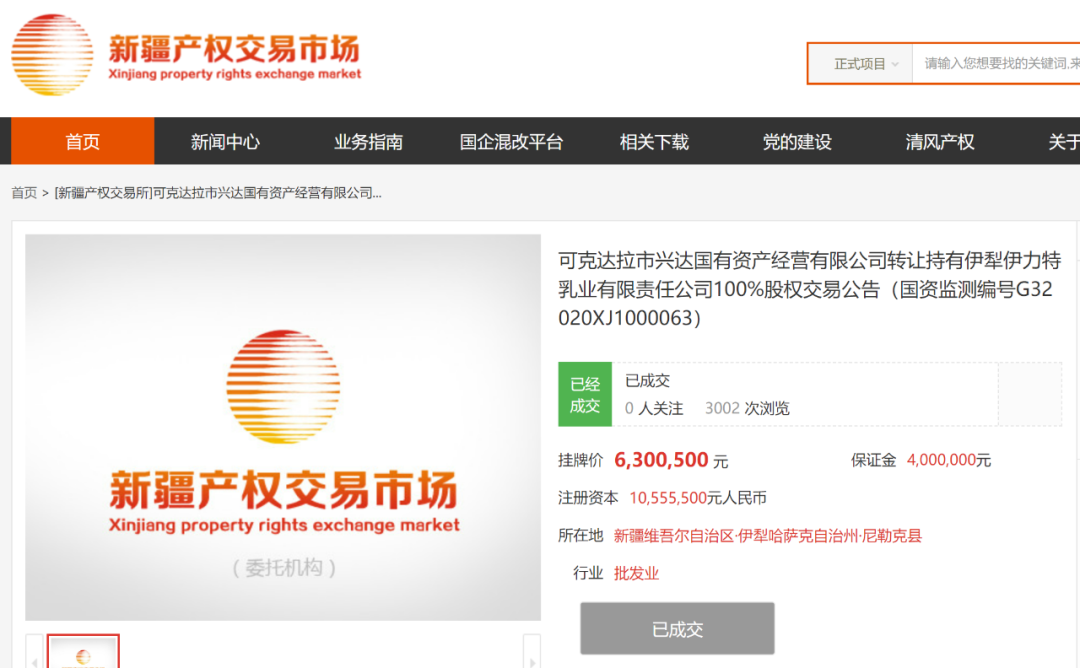Open the 业务指南 menu item
1080x668 pixels.
click(368, 141)
